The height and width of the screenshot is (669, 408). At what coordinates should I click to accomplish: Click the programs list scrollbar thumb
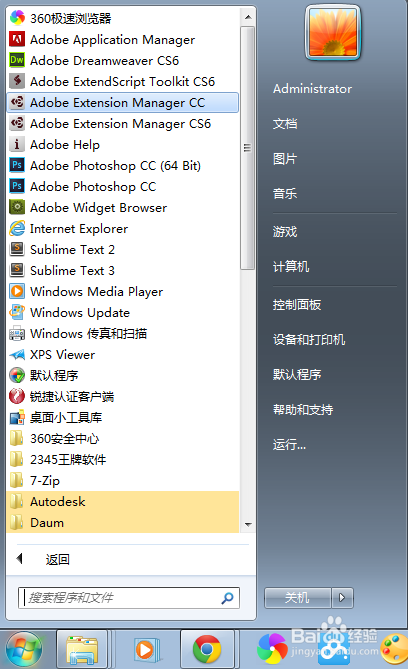click(247, 148)
